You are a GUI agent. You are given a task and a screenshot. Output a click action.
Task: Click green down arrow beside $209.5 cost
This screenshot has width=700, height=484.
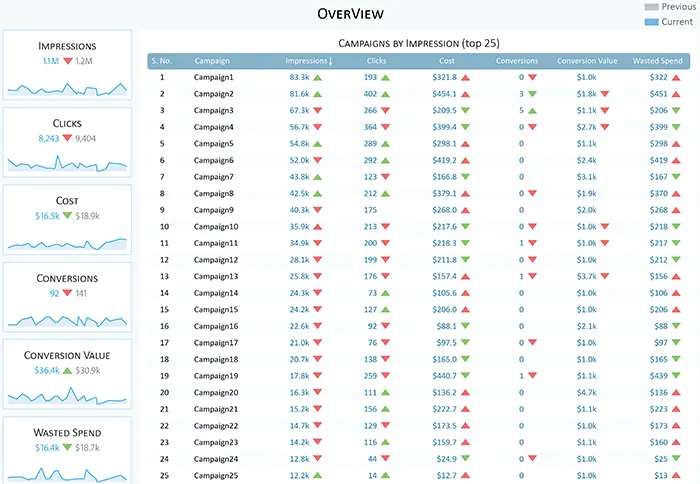[466, 110]
